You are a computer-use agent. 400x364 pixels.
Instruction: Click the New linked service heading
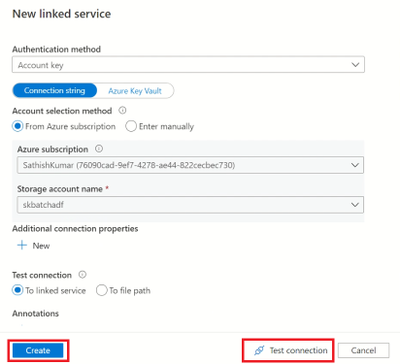(62, 14)
